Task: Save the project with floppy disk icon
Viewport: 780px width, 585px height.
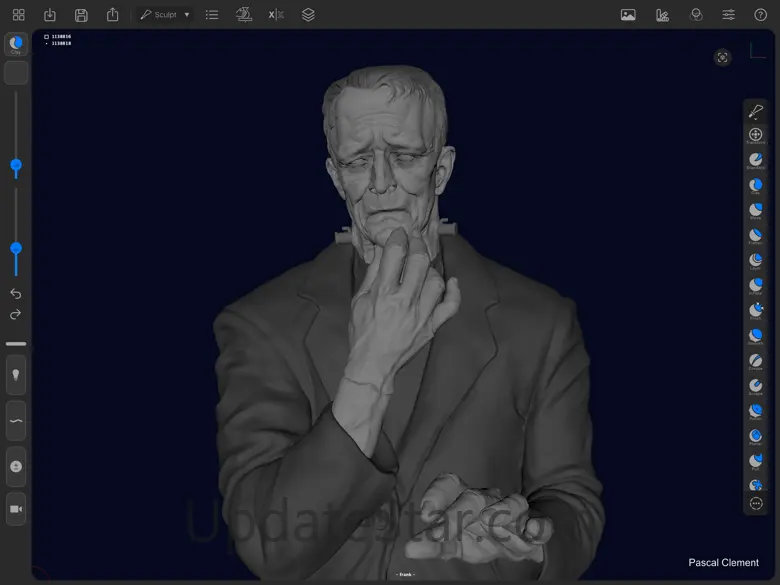Action: point(81,15)
